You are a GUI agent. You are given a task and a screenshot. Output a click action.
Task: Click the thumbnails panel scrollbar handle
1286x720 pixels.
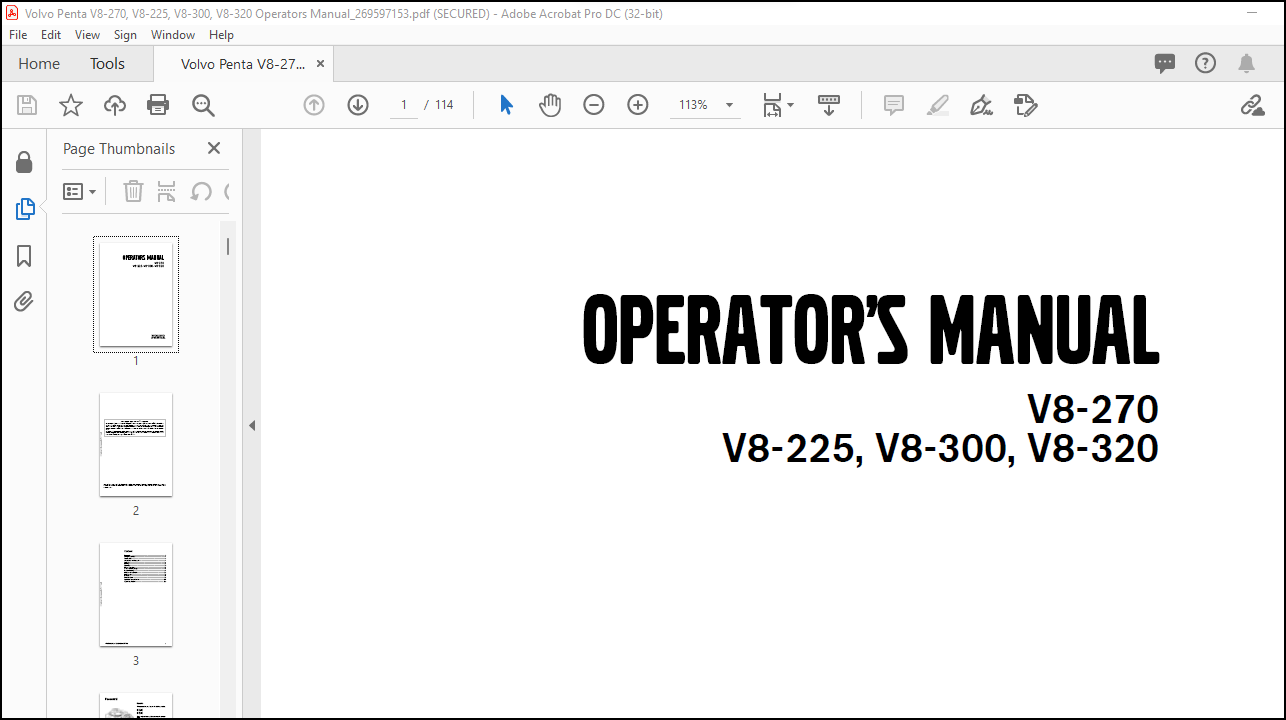tap(228, 247)
